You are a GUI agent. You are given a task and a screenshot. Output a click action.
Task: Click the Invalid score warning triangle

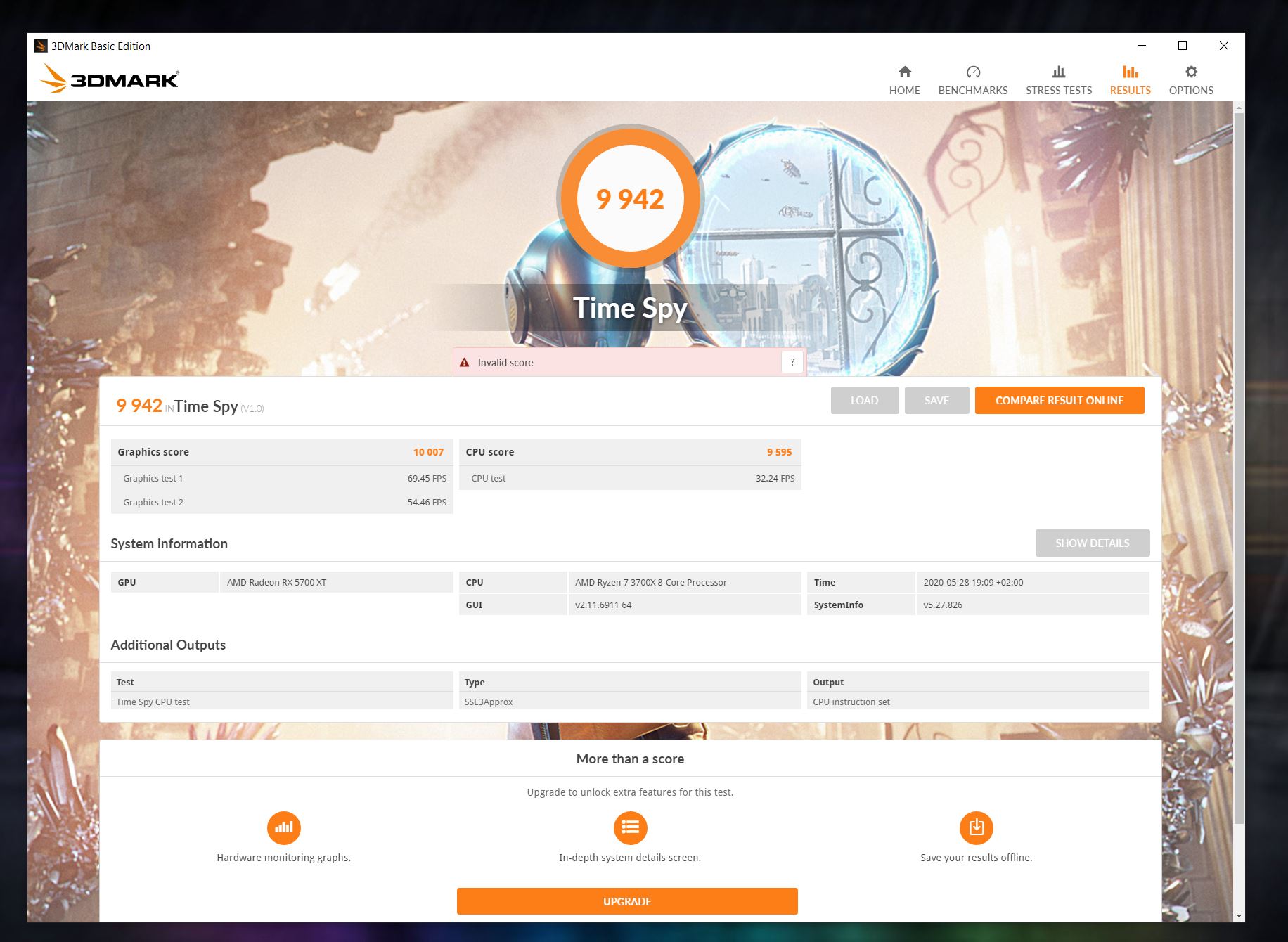coord(464,363)
